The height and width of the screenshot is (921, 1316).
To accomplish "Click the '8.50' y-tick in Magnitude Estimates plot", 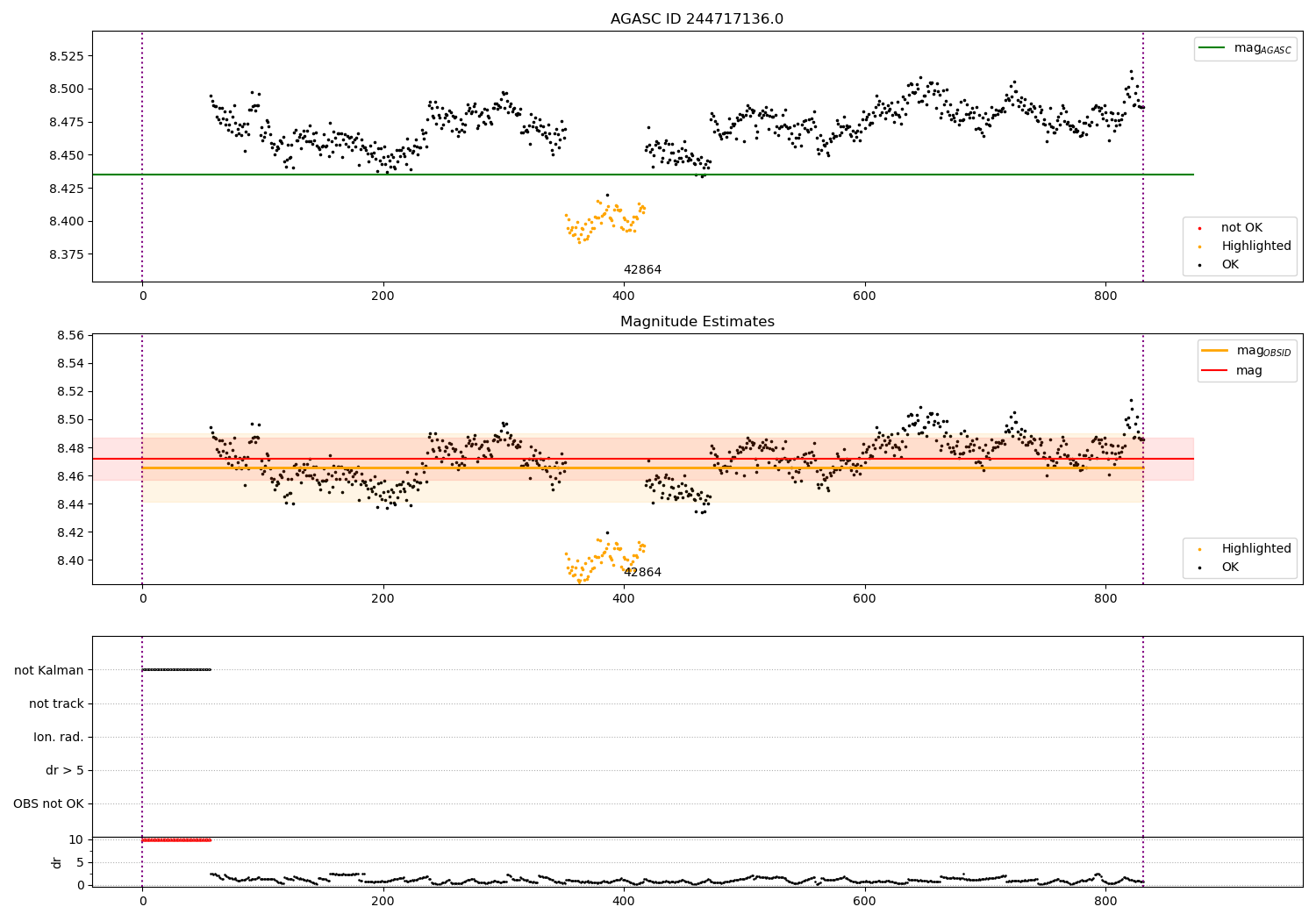I will click(x=70, y=420).
